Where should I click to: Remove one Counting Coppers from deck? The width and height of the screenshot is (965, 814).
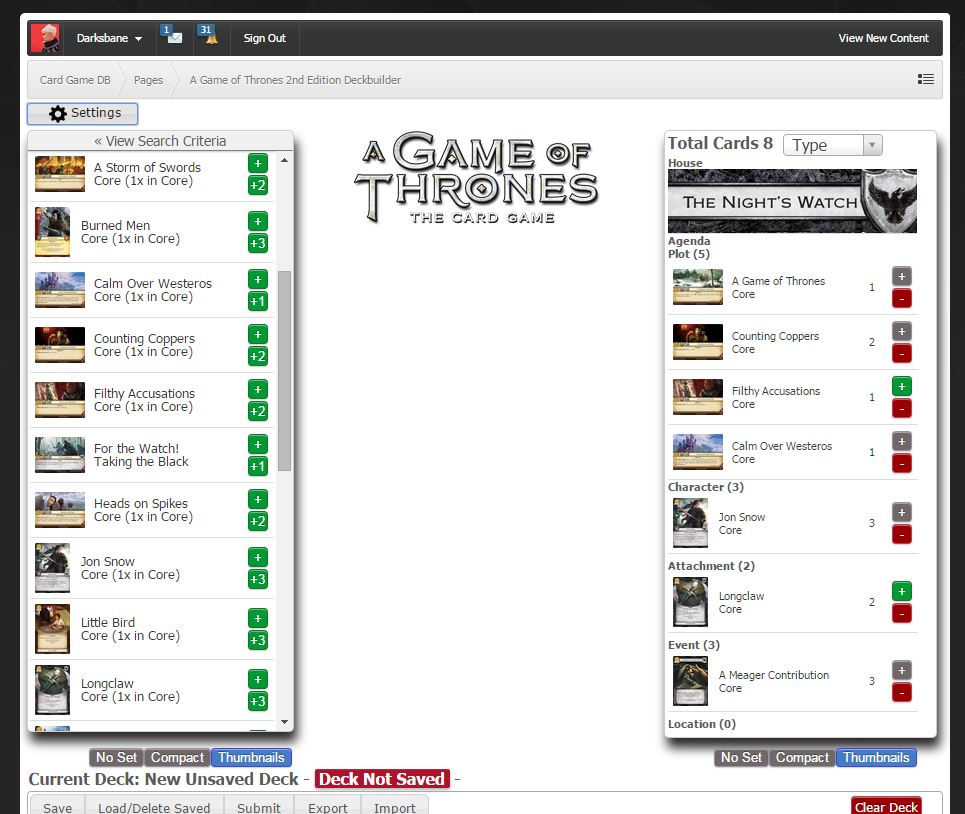point(902,354)
